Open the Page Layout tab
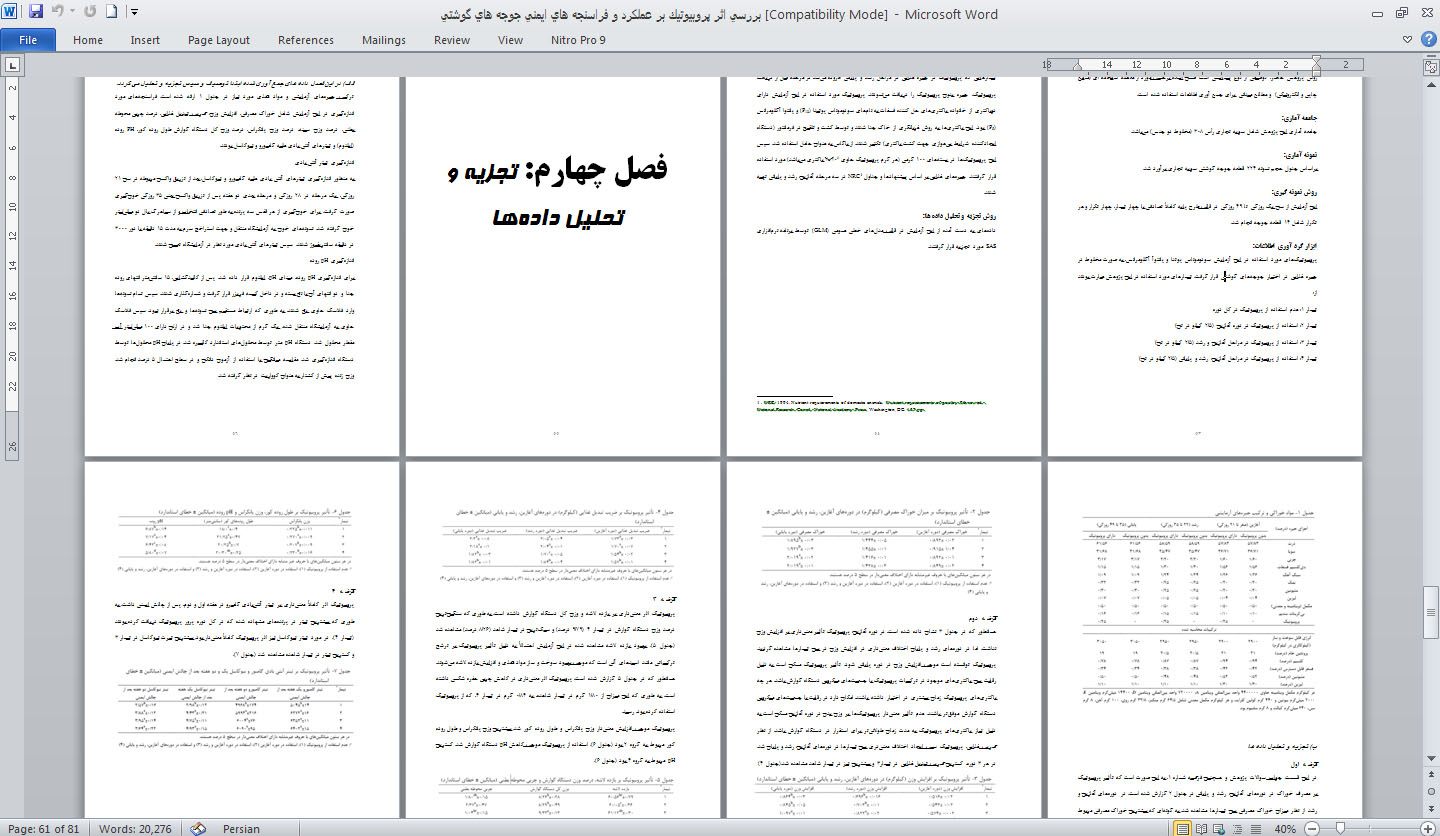The height and width of the screenshot is (836, 1440). pyautogui.click(x=219, y=40)
